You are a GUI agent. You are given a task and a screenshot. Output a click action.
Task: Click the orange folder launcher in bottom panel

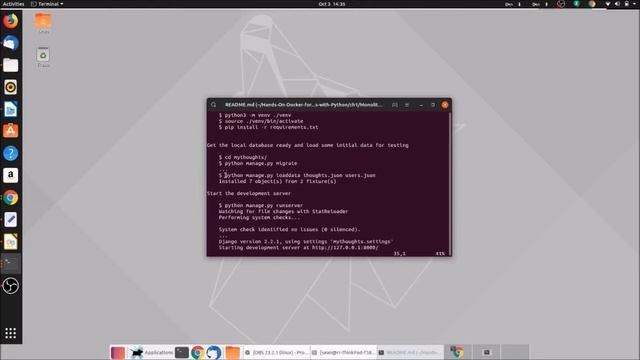(233, 352)
